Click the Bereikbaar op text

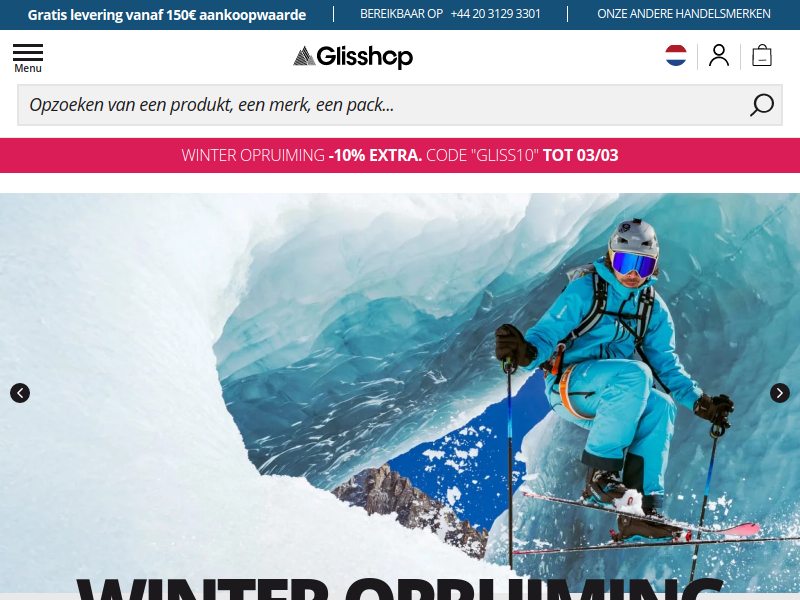(402, 14)
